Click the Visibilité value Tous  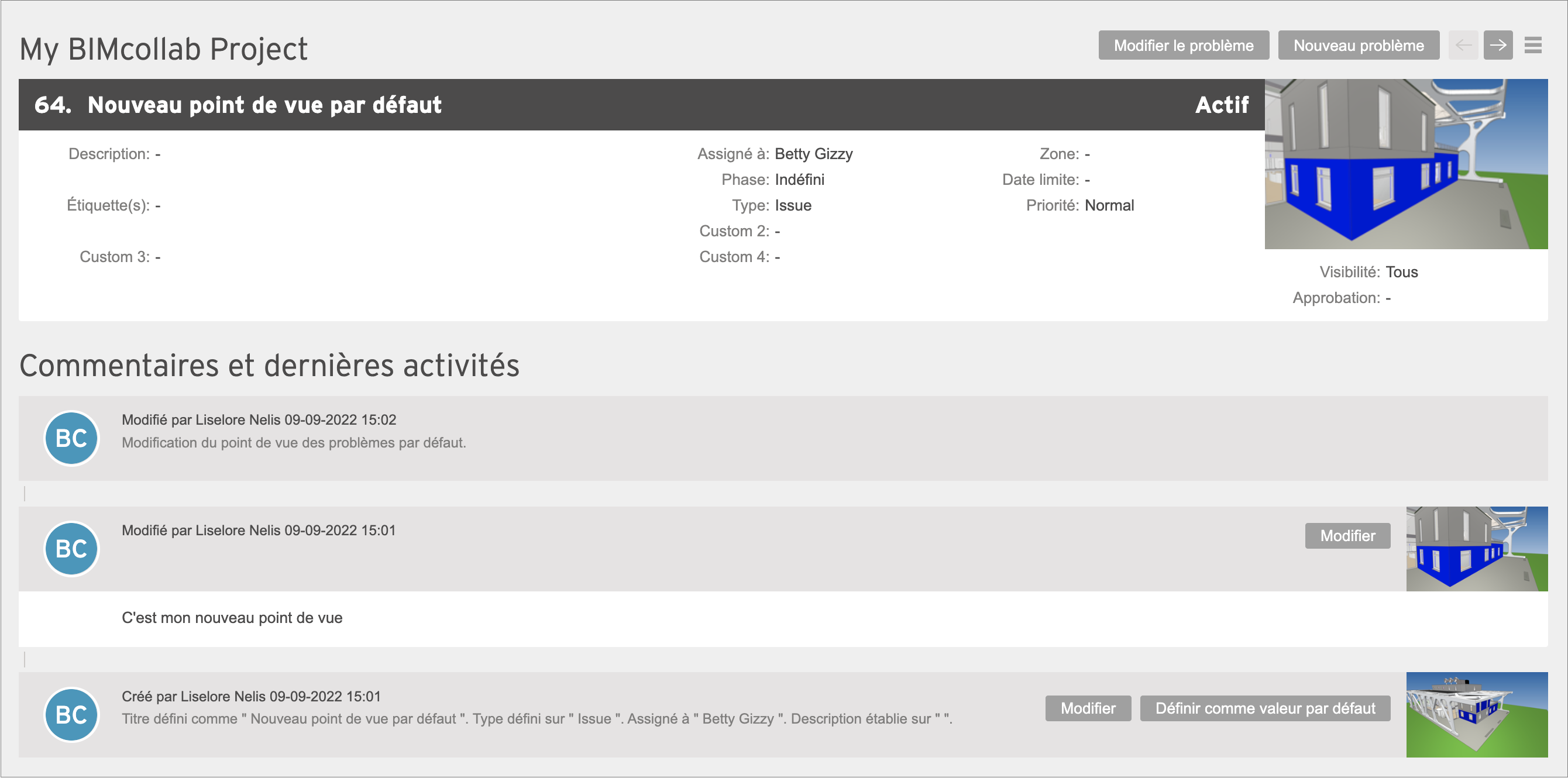[1401, 272]
